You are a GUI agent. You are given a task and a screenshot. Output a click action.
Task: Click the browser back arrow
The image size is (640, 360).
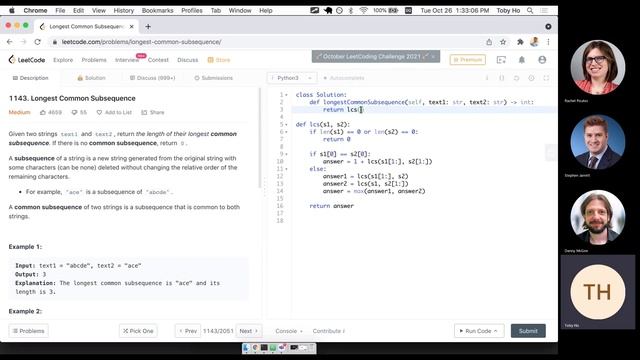click(10, 42)
